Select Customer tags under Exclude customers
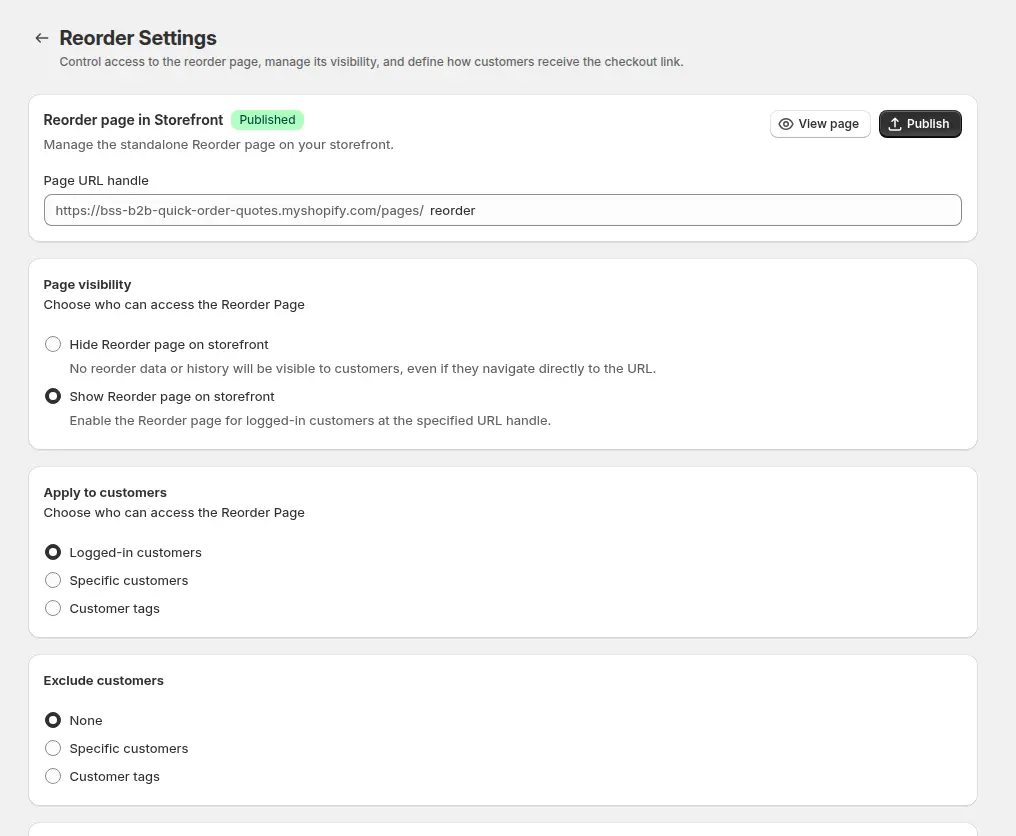 (53, 776)
